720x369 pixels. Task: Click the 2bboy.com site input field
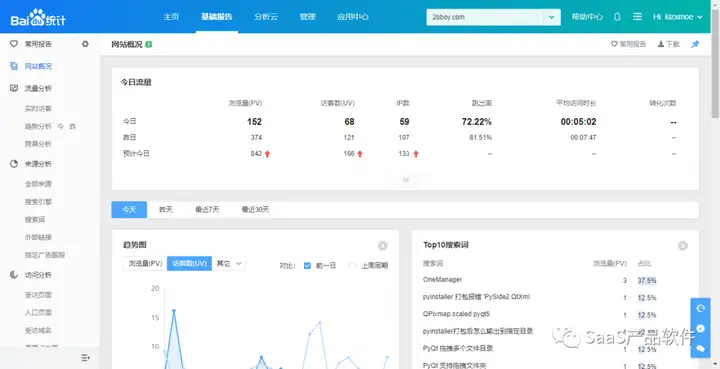(485, 17)
